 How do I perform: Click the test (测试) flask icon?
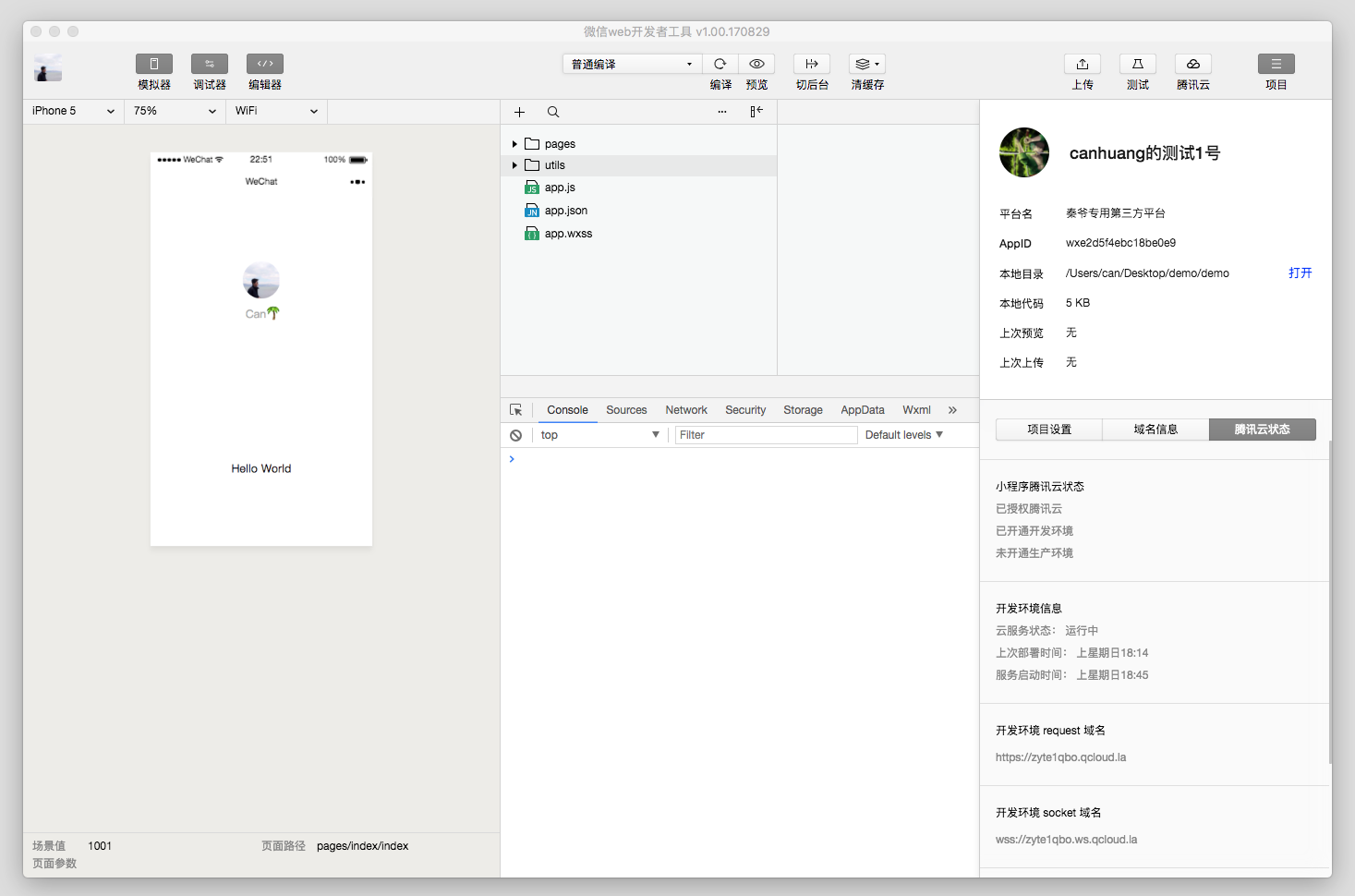[1138, 64]
